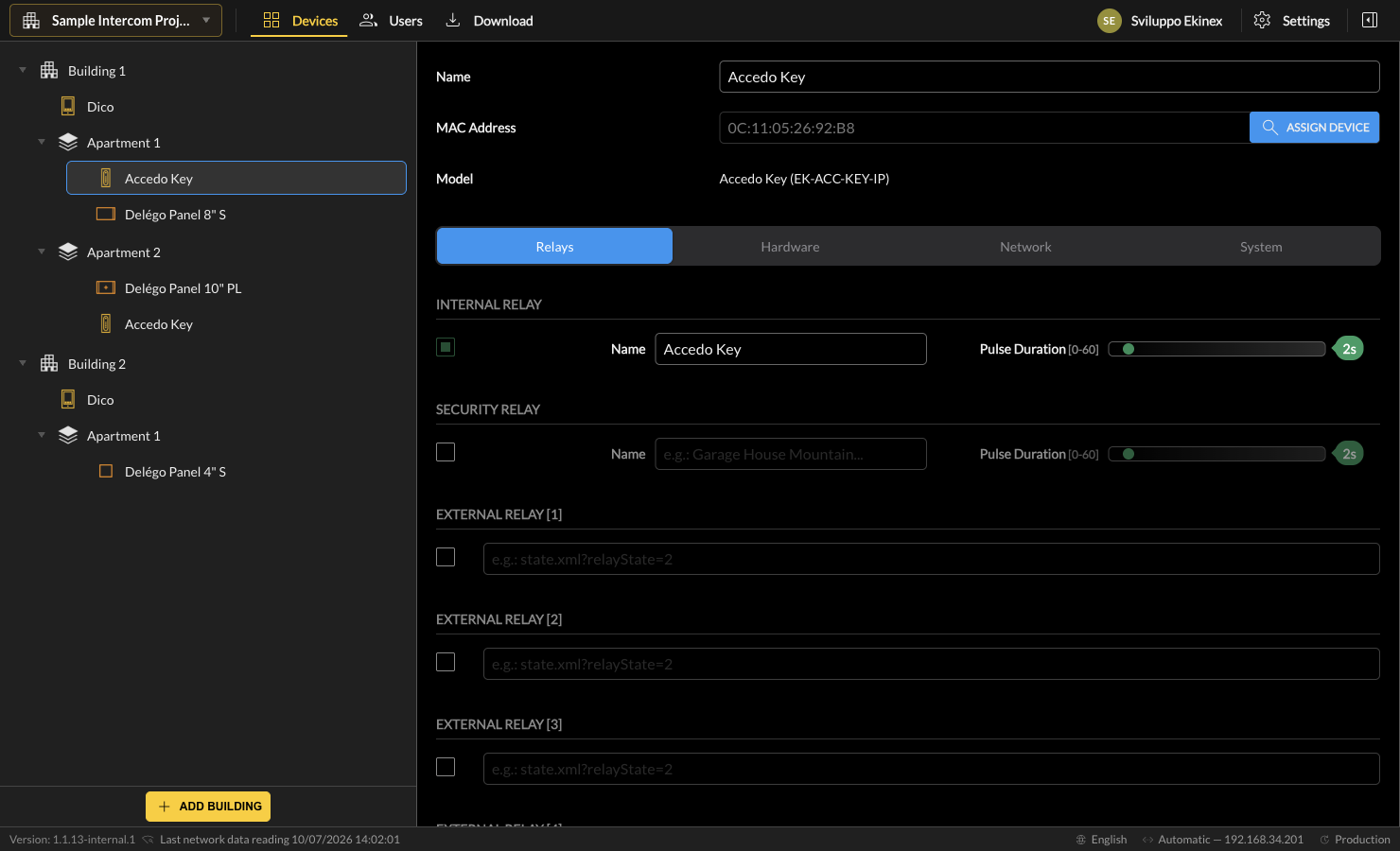
Task: Click the Apartment 1 layers icon in Building 1
Action: [x=68, y=142]
